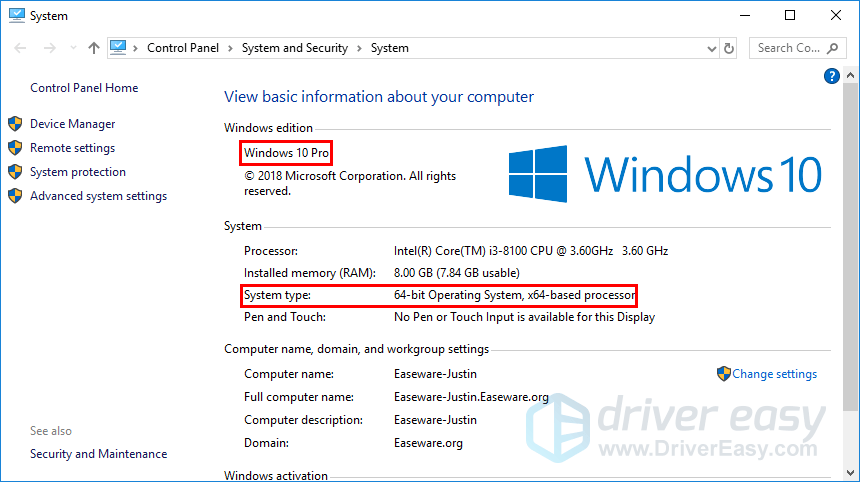Close the System window
Screen dimensions: 860x482
(835, 15)
